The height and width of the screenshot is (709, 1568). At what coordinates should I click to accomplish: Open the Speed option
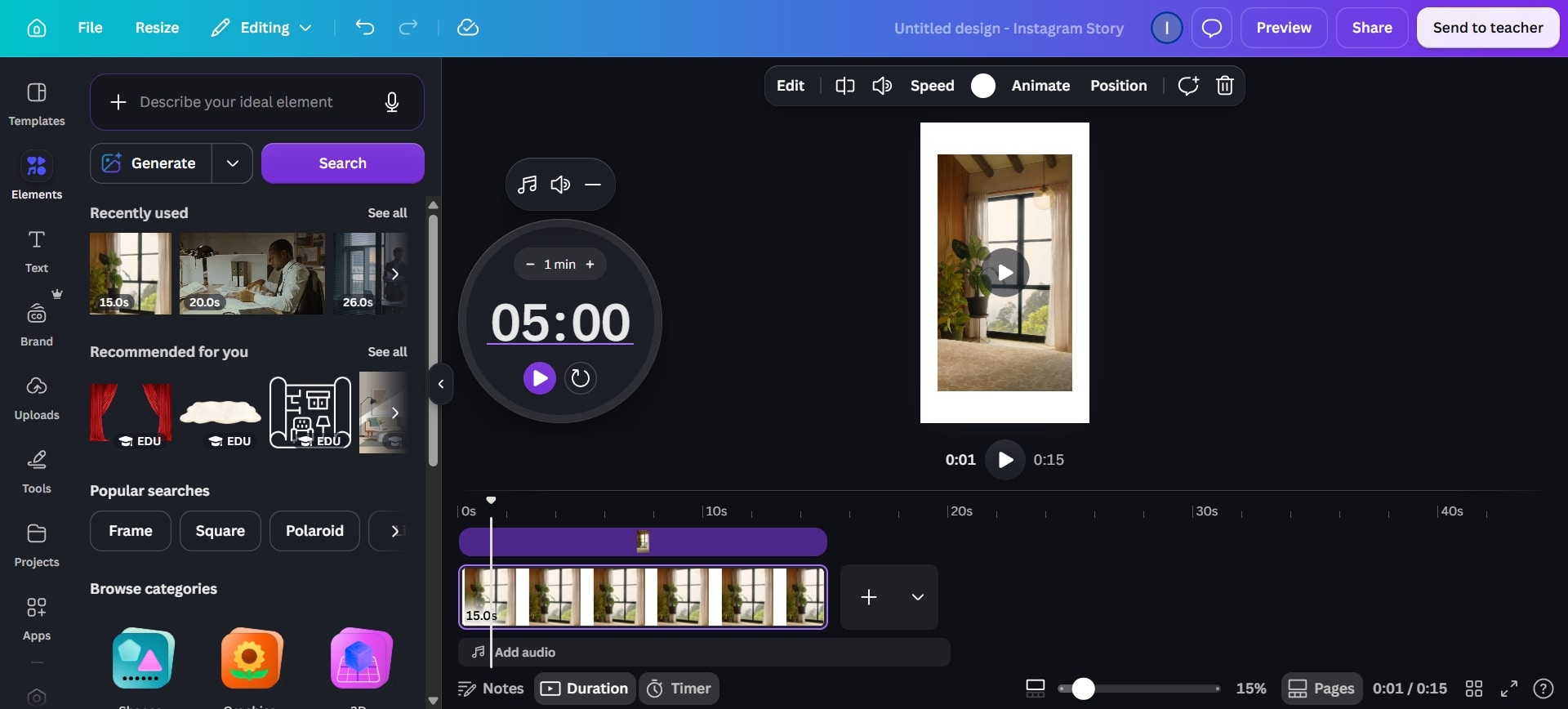point(932,86)
